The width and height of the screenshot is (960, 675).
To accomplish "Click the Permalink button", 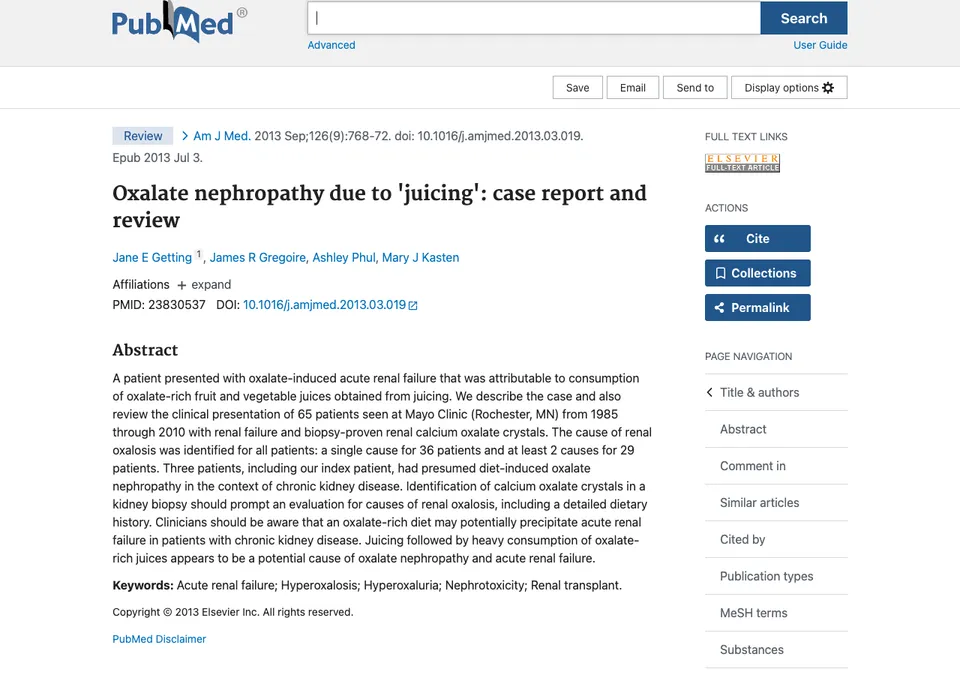I will click(757, 307).
